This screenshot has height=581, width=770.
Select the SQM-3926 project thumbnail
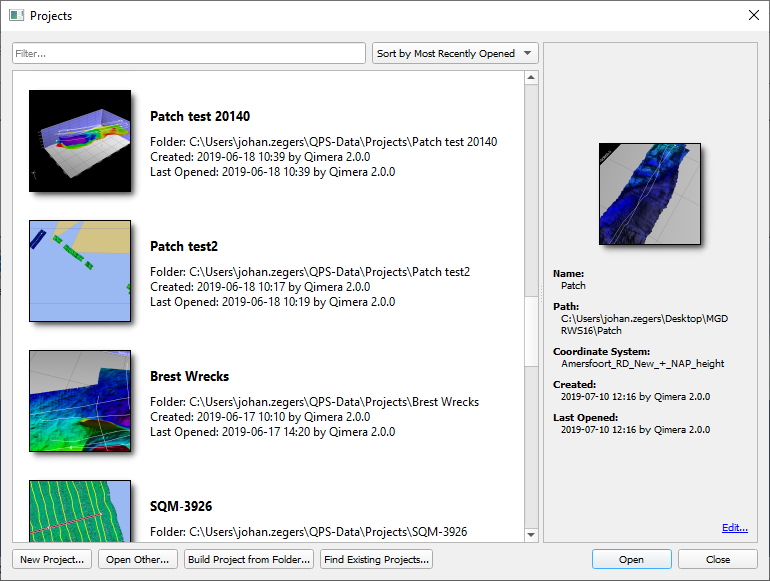[x=80, y=511]
